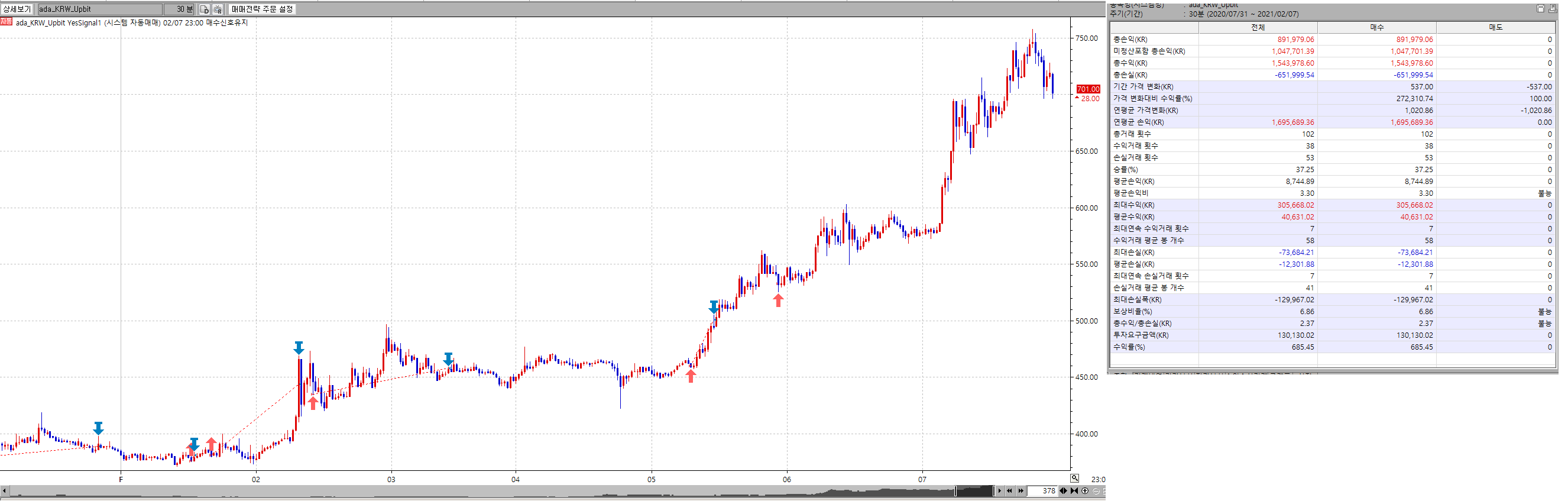Click the dark range slider in chart scrollbar
This screenshot has width=1568, height=504.
(974, 491)
